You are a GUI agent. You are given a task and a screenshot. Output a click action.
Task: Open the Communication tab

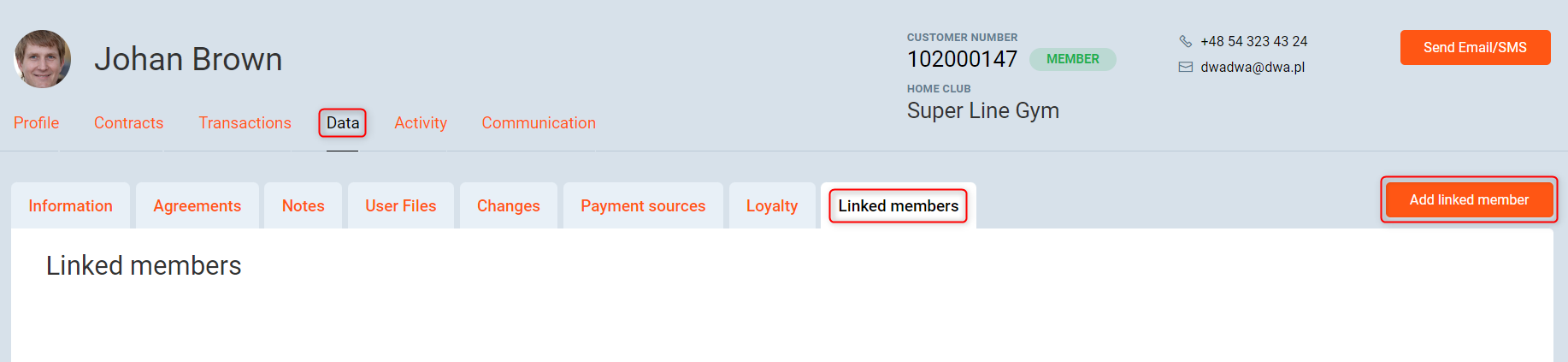point(539,122)
